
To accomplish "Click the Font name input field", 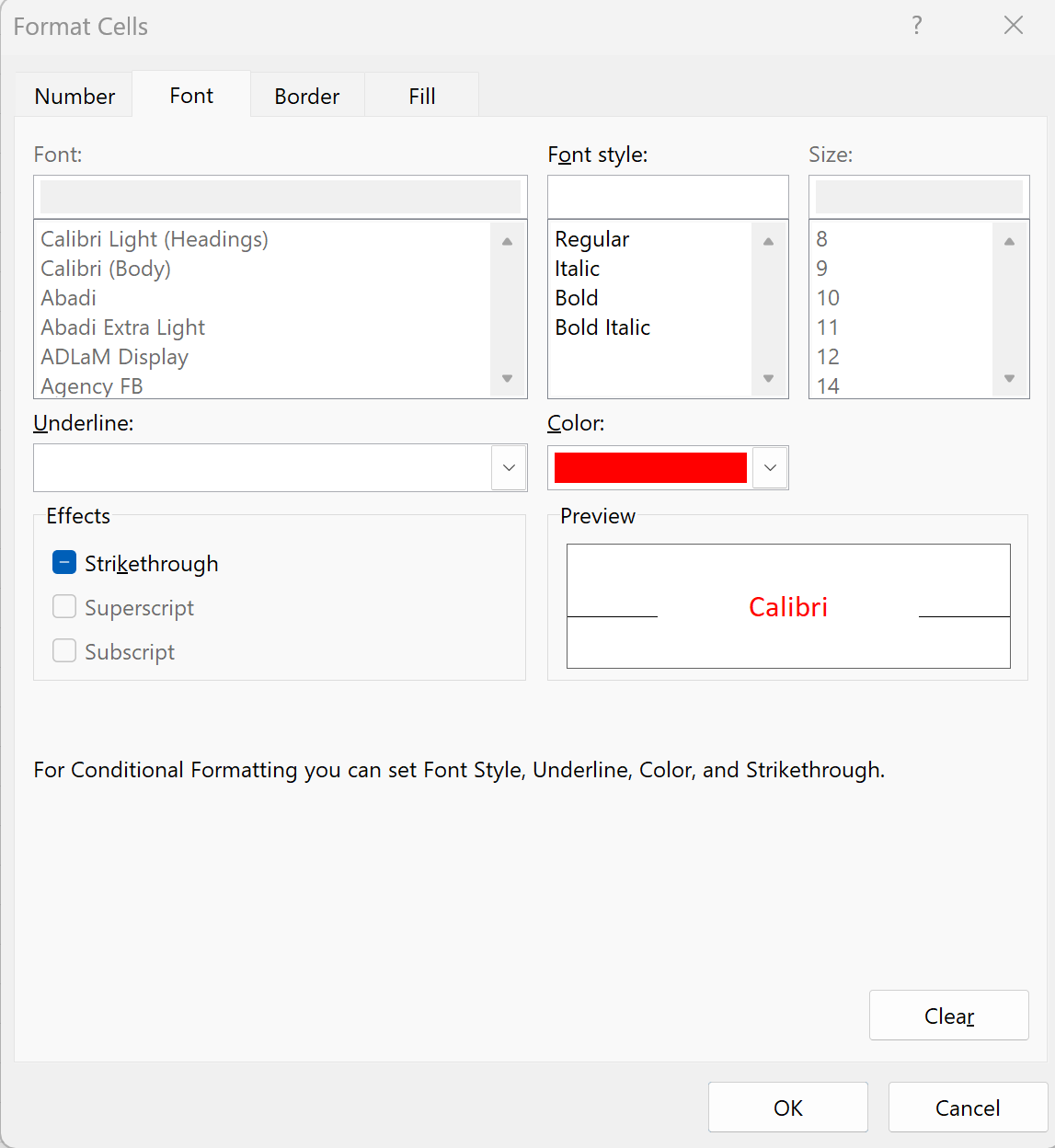I will click(x=281, y=197).
